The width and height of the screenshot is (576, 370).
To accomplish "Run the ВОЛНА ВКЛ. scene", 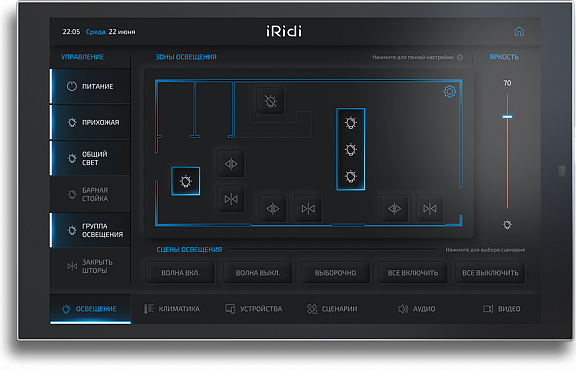I will (180, 273).
